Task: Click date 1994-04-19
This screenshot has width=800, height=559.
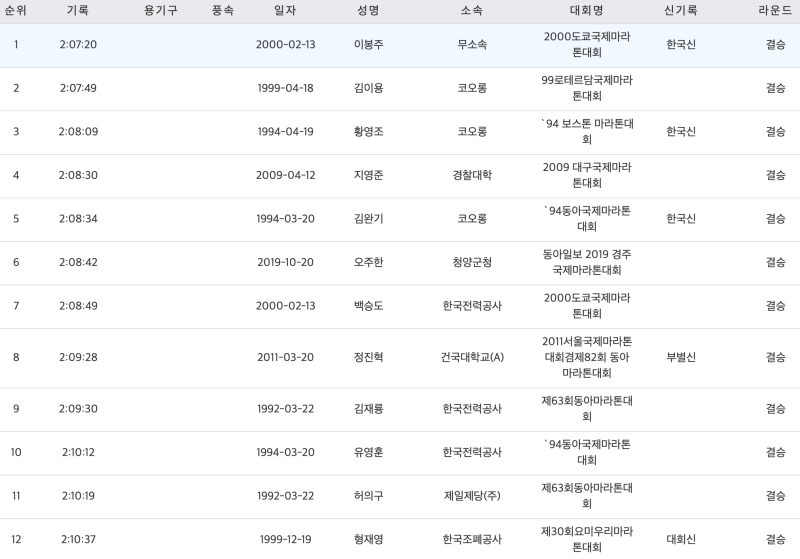Action: click(x=286, y=132)
